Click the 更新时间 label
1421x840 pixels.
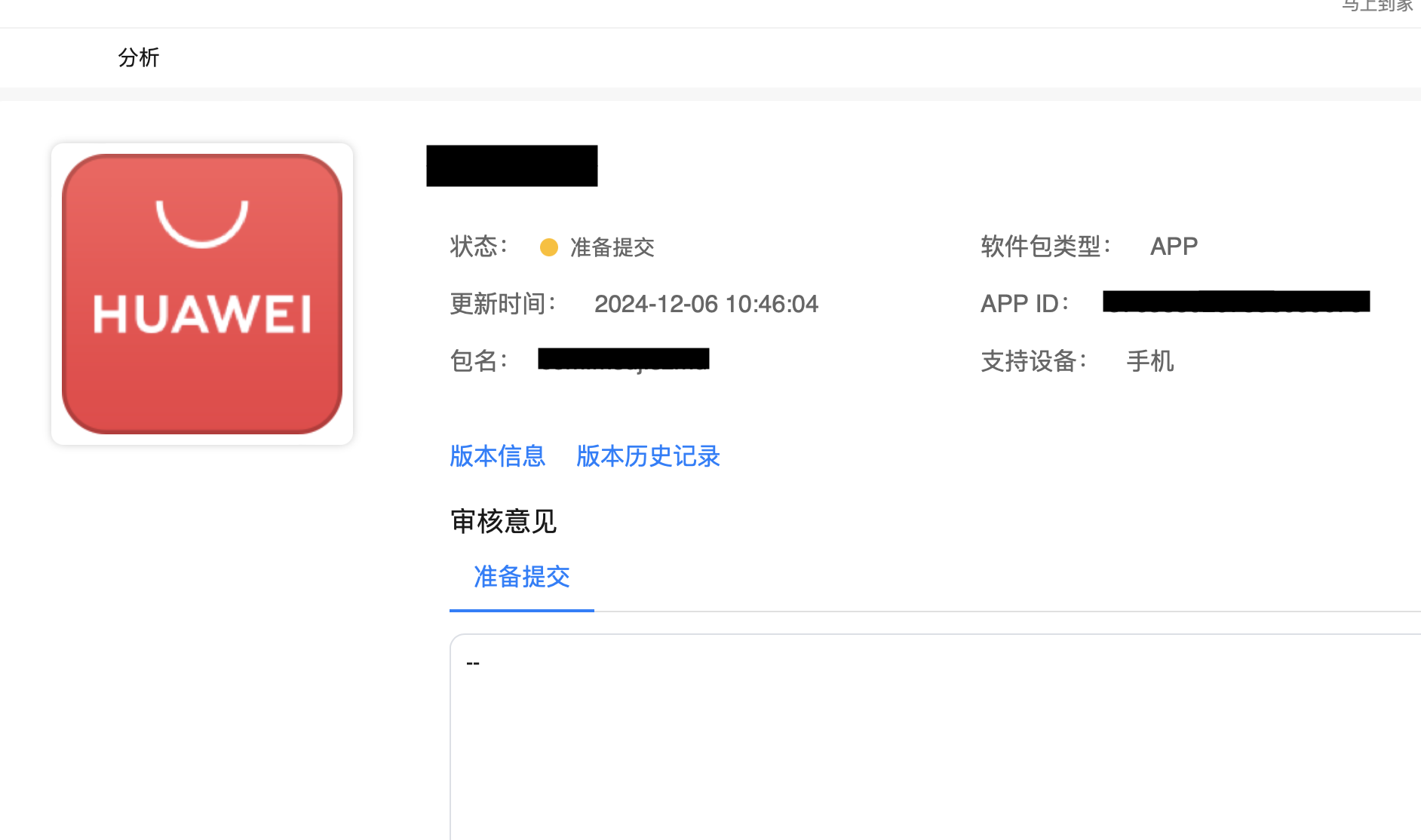[503, 304]
